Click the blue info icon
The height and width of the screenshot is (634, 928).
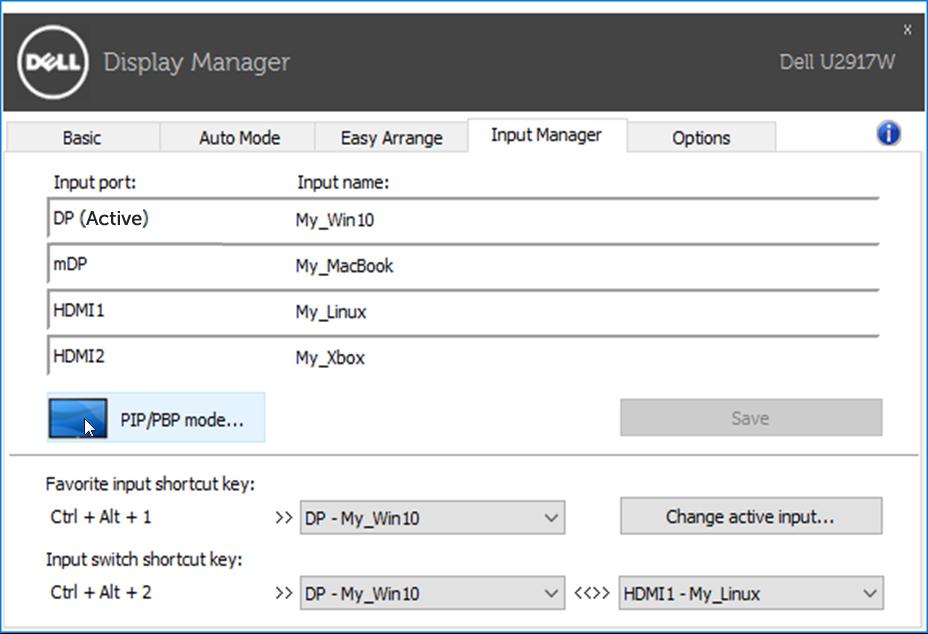[x=888, y=133]
